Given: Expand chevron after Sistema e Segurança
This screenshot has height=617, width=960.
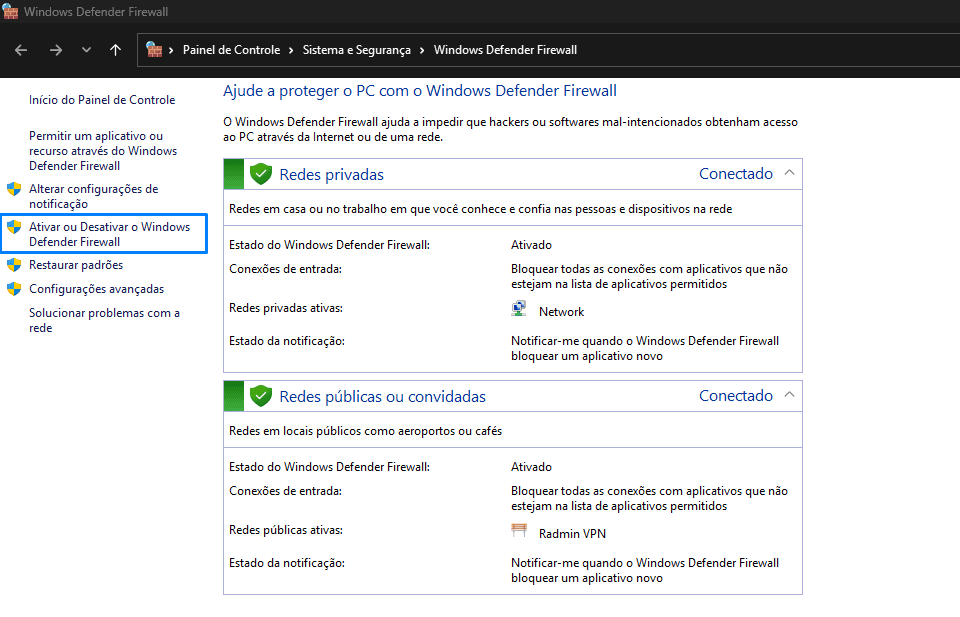Looking at the screenshot, I should [422, 50].
